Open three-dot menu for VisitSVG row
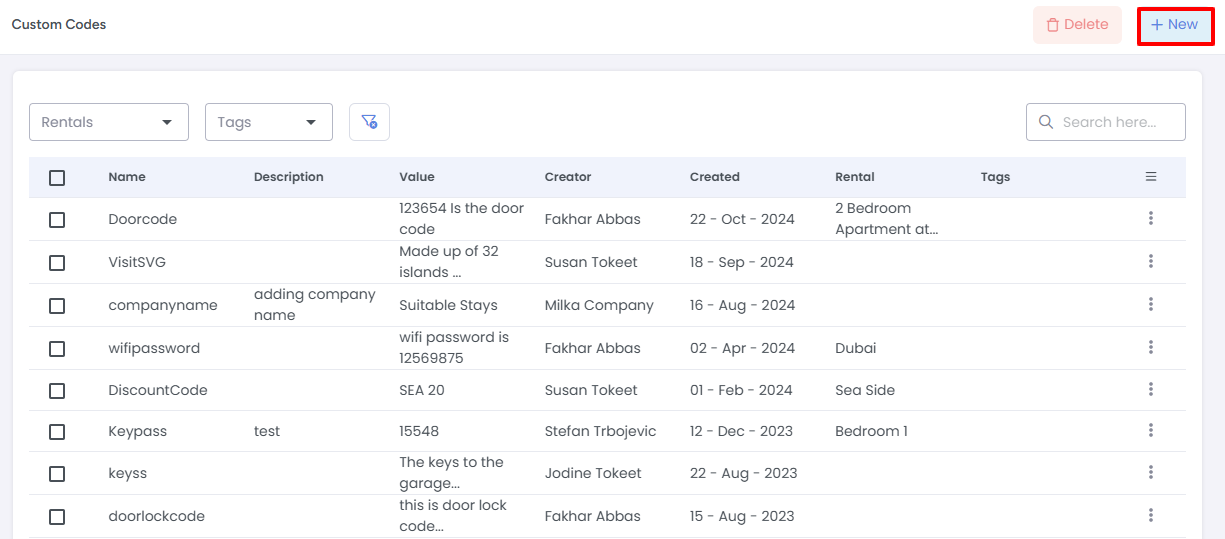This screenshot has height=539, width=1225. [1151, 262]
